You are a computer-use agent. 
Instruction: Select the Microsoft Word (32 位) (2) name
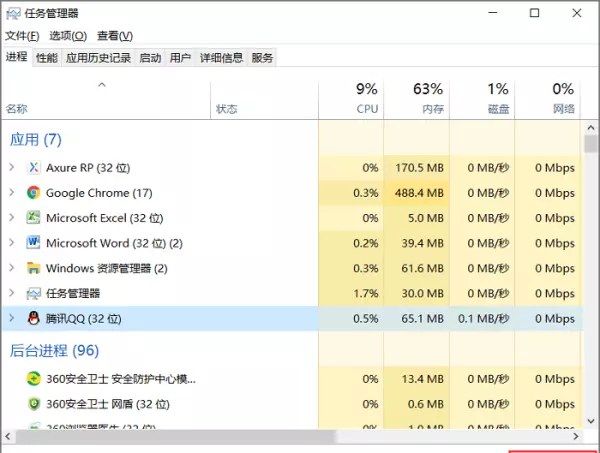click(114, 243)
